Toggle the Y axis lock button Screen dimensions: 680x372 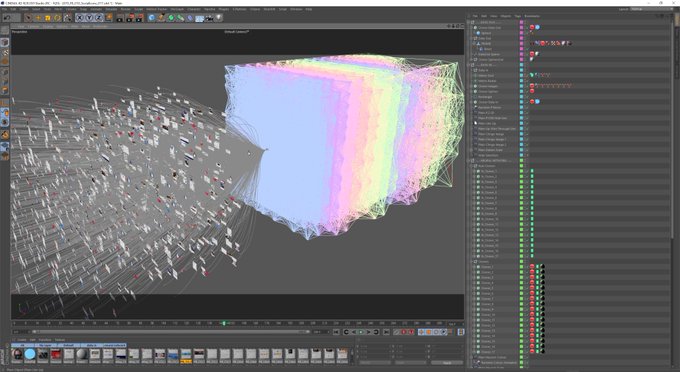click(x=89, y=18)
